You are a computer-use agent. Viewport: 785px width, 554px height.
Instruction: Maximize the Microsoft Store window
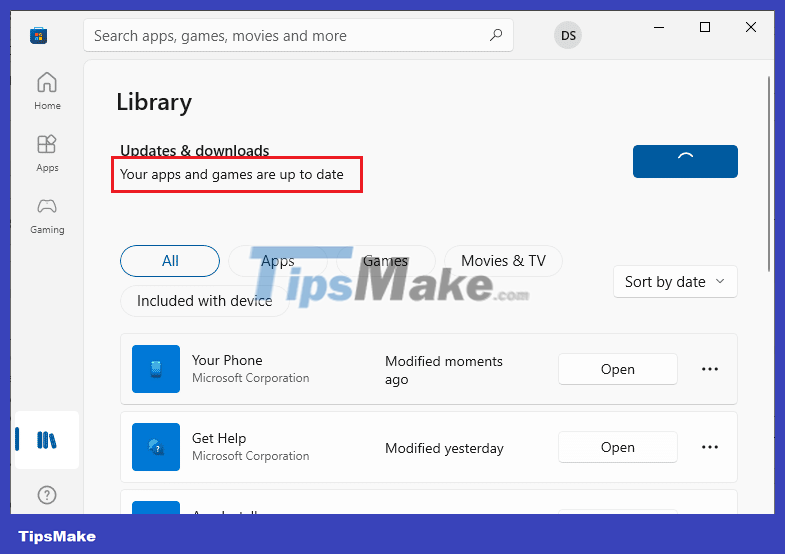tap(704, 27)
